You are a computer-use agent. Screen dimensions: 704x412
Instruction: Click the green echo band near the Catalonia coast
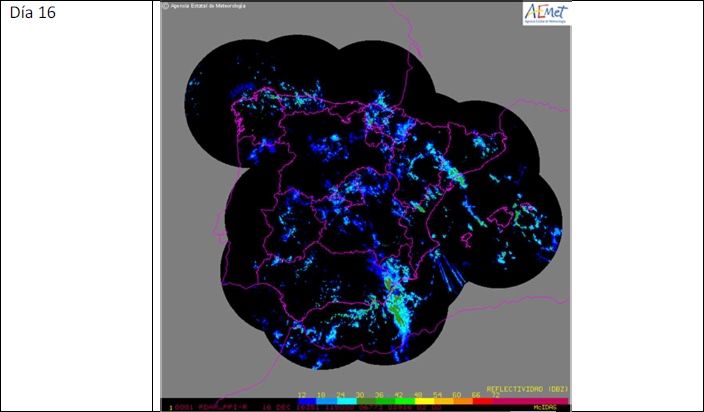pos(457,175)
